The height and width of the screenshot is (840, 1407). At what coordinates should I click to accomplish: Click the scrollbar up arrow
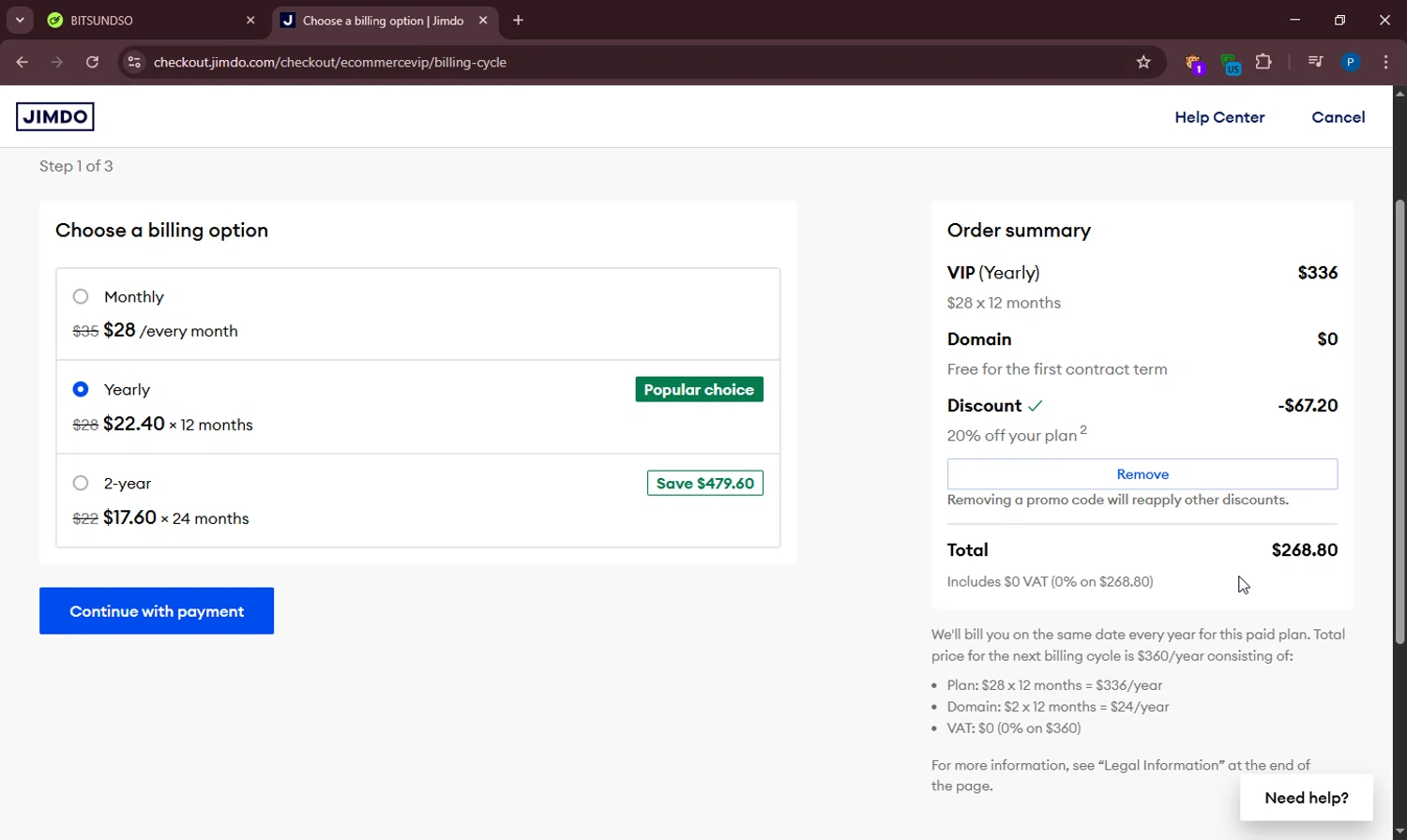point(1399,93)
